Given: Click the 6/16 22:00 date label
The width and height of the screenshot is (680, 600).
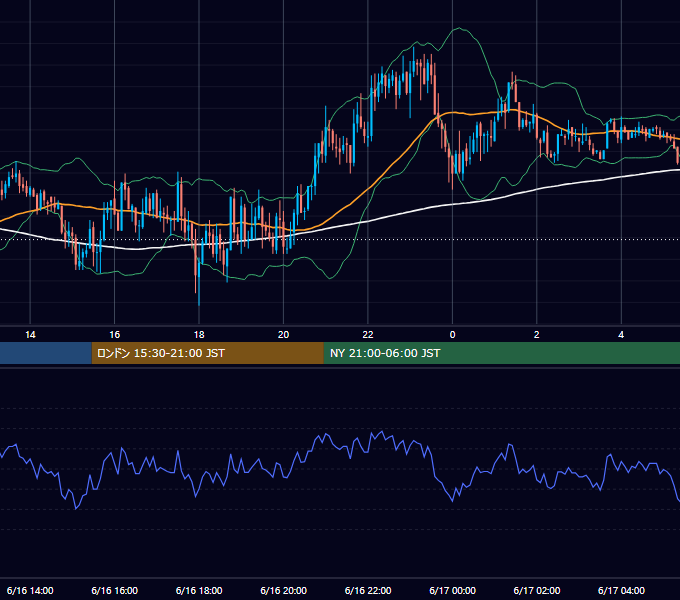Looking at the screenshot, I should pos(368,590).
